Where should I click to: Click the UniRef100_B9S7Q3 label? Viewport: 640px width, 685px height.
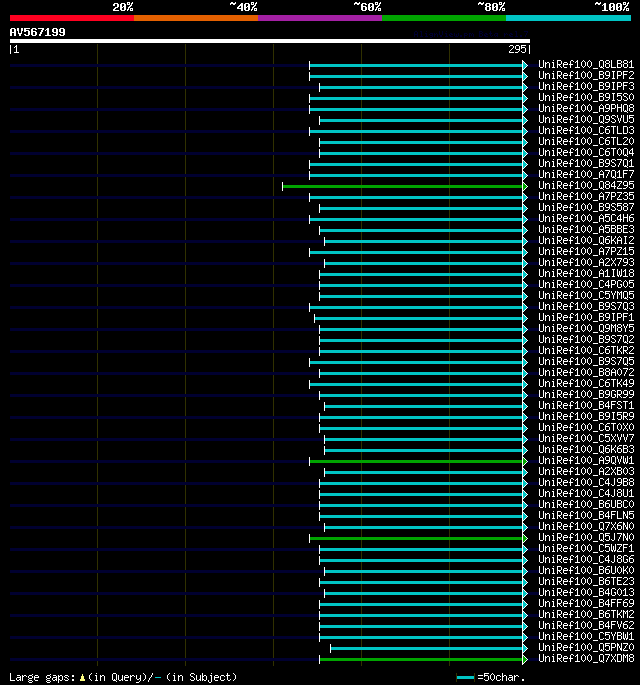coord(586,306)
